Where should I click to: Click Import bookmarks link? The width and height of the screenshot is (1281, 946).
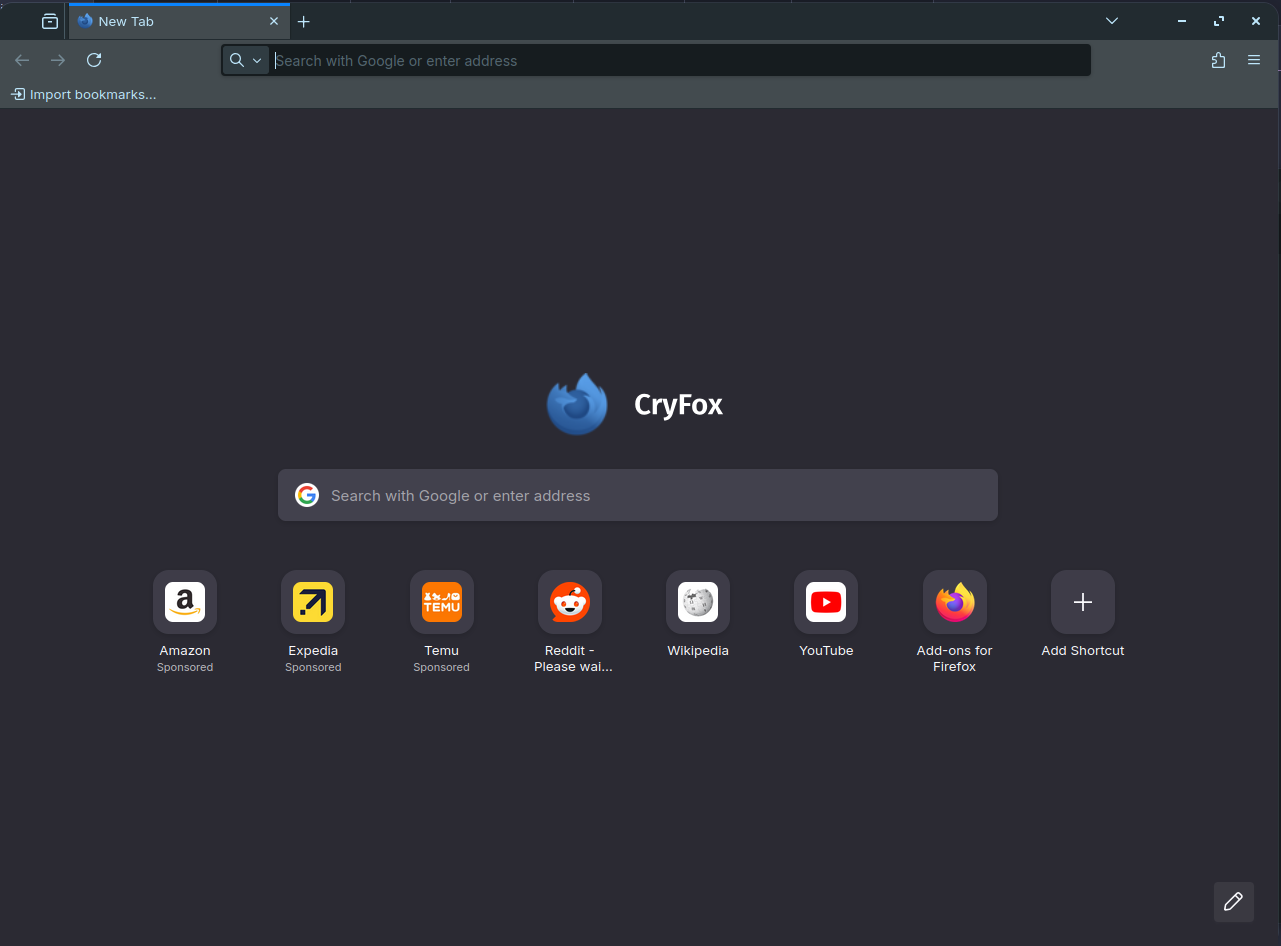coord(84,94)
